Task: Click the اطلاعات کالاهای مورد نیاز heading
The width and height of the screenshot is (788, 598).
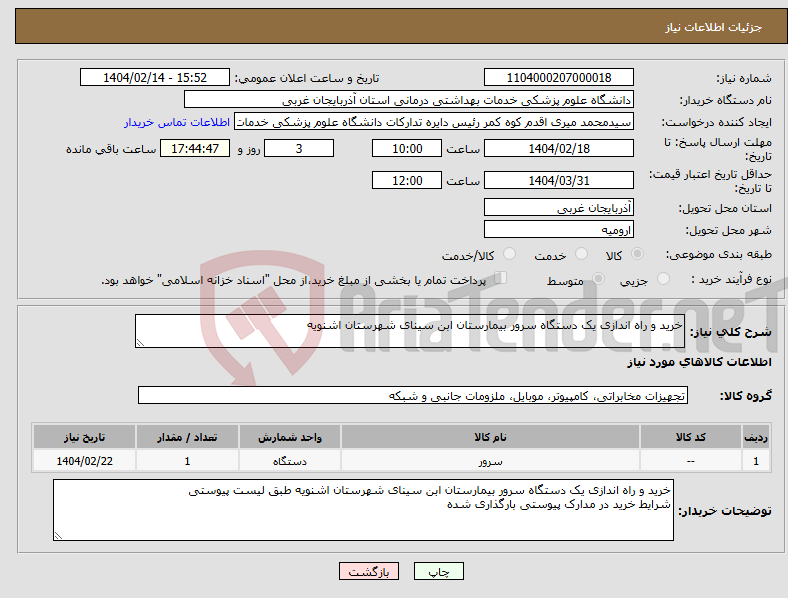Action: click(699, 362)
